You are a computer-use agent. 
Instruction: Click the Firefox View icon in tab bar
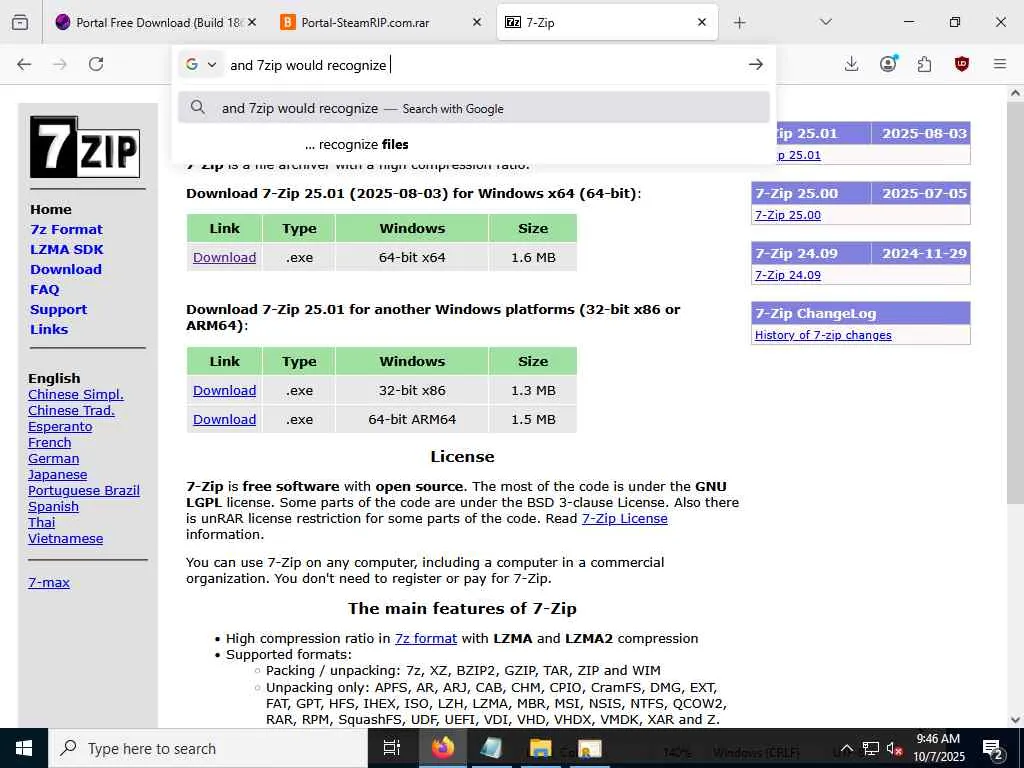click(20, 22)
